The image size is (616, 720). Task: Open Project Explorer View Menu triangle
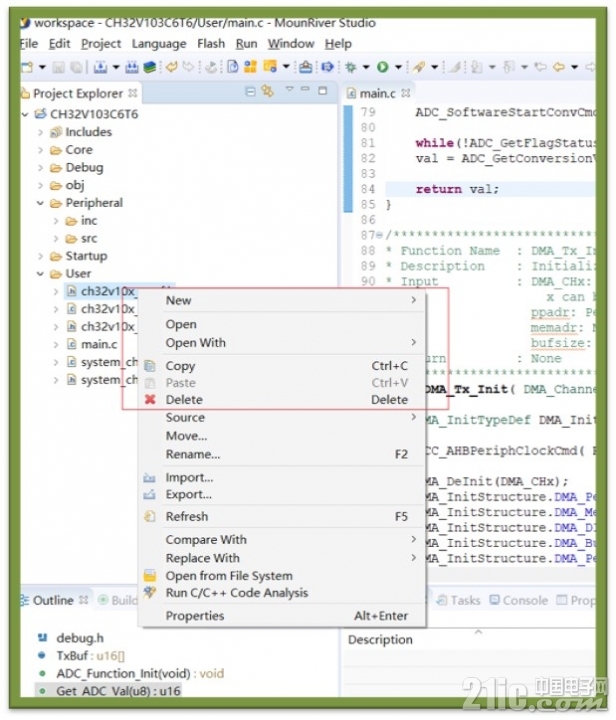pos(289,89)
